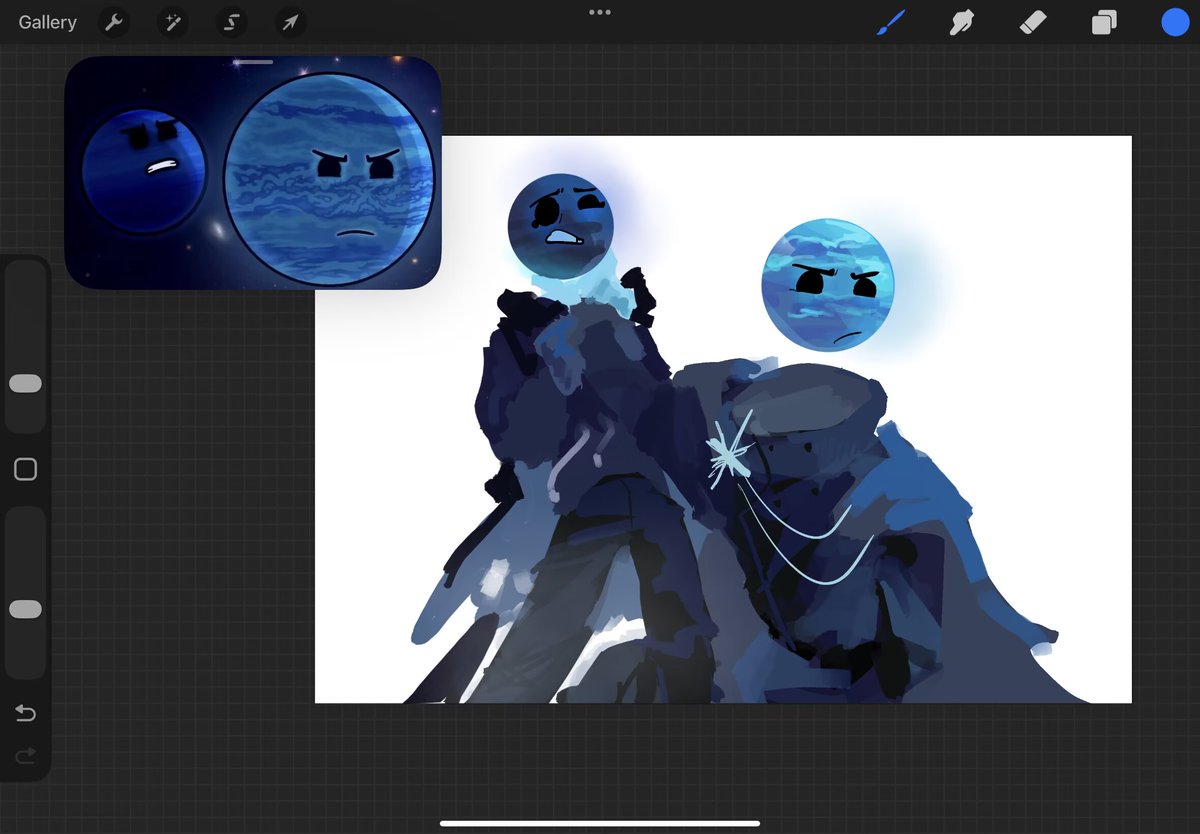Screen dimensions: 1200x834
Task: Select the Selection tool (S icon)
Action: click(x=232, y=22)
